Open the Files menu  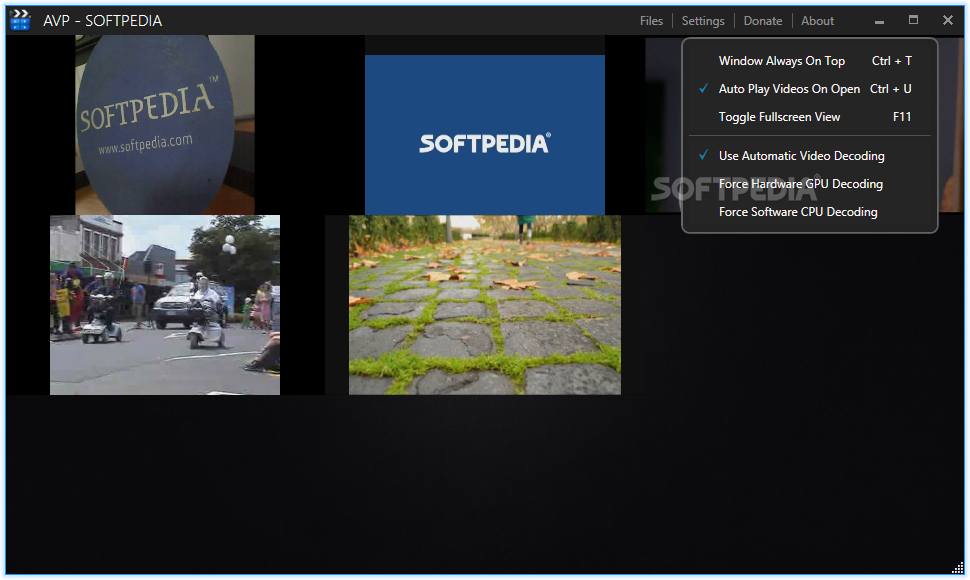pyautogui.click(x=651, y=21)
